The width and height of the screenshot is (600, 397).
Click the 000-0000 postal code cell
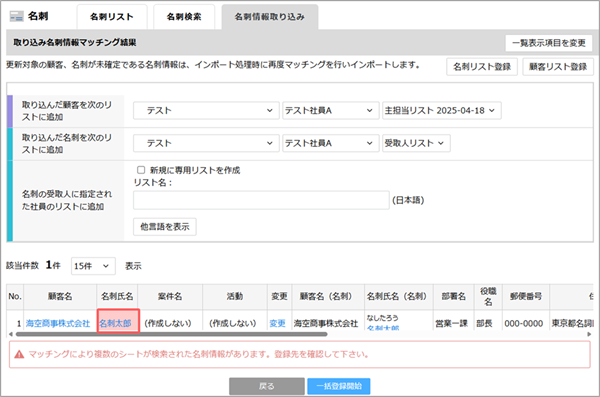523,323
